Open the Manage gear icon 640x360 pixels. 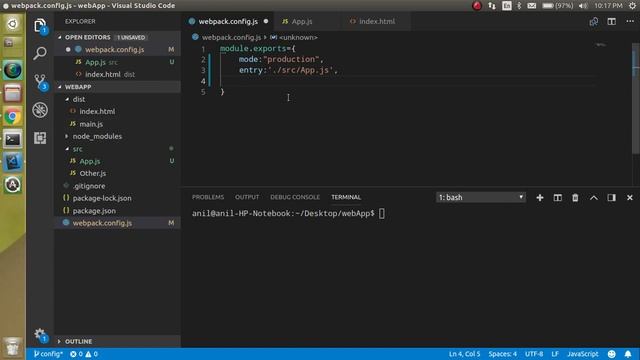(x=40, y=335)
